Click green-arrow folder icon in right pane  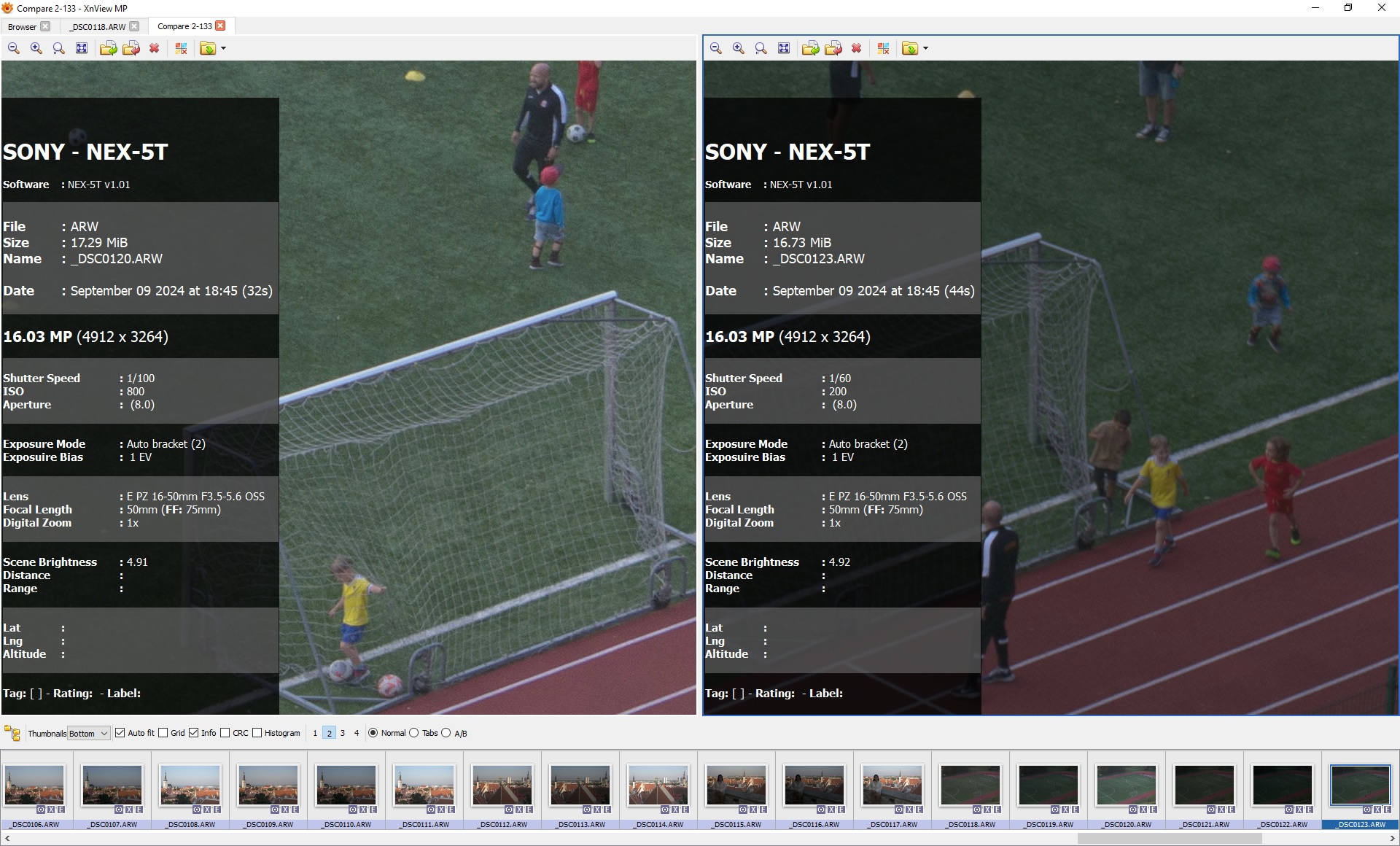click(x=810, y=48)
